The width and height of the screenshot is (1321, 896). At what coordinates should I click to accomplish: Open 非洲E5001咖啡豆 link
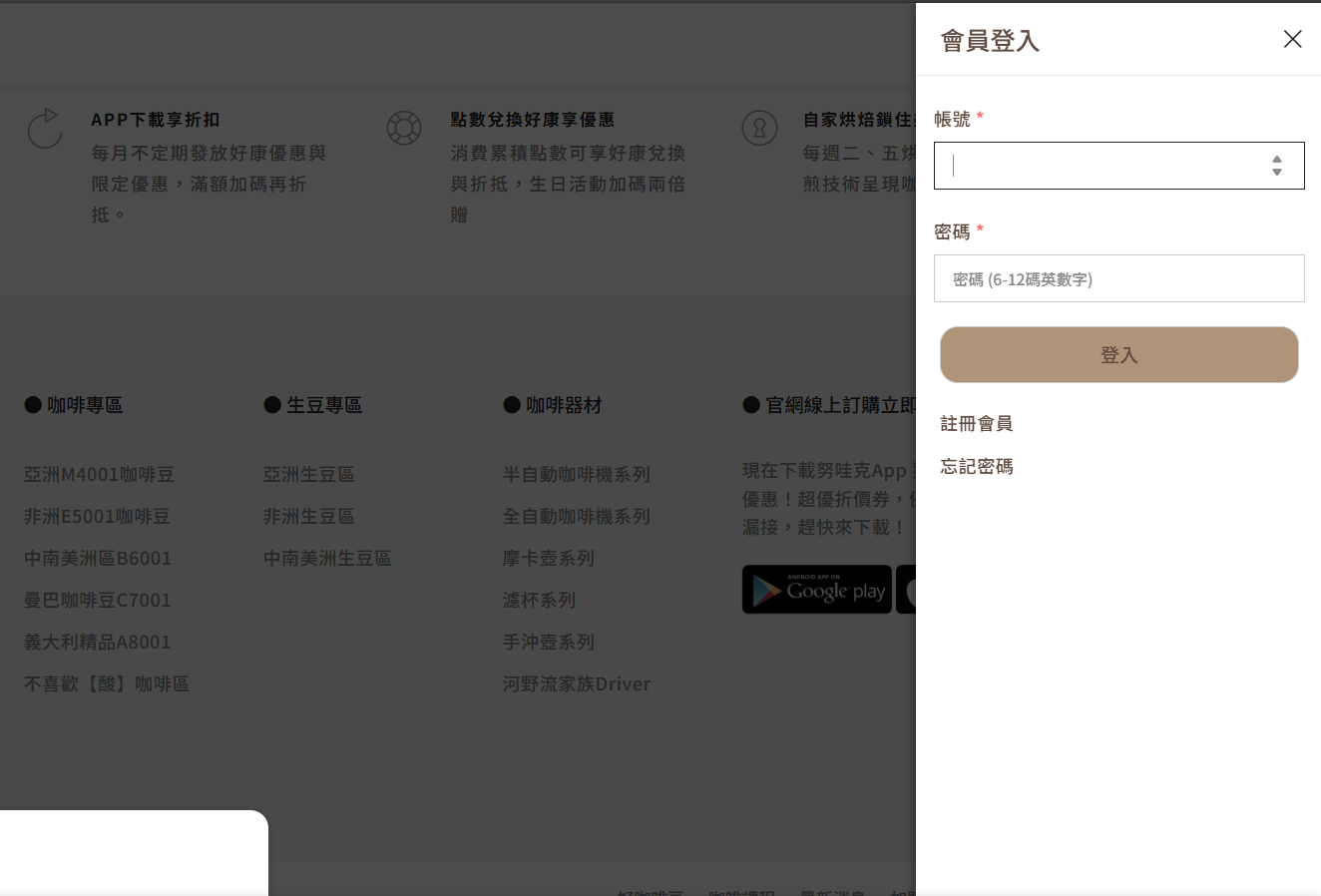(97, 516)
